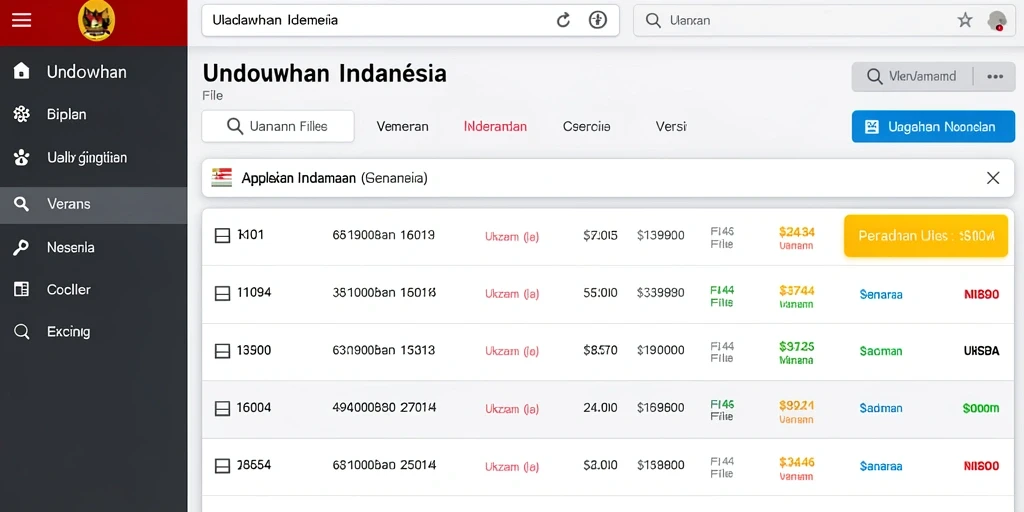This screenshot has width=1024, height=512.
Task: Open Biplan in the sidebar
Action: (93, 114)
